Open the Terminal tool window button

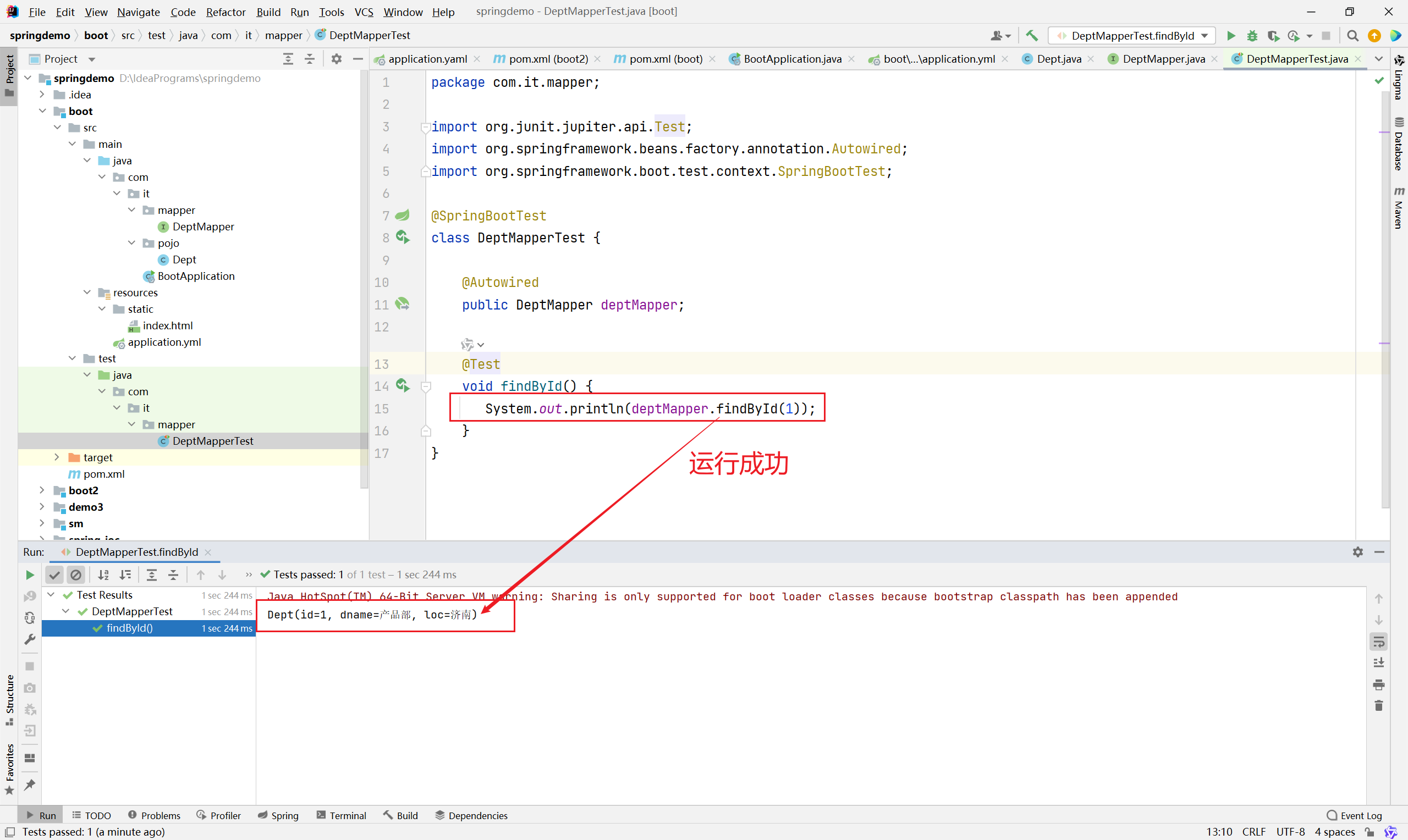[342, 815]
